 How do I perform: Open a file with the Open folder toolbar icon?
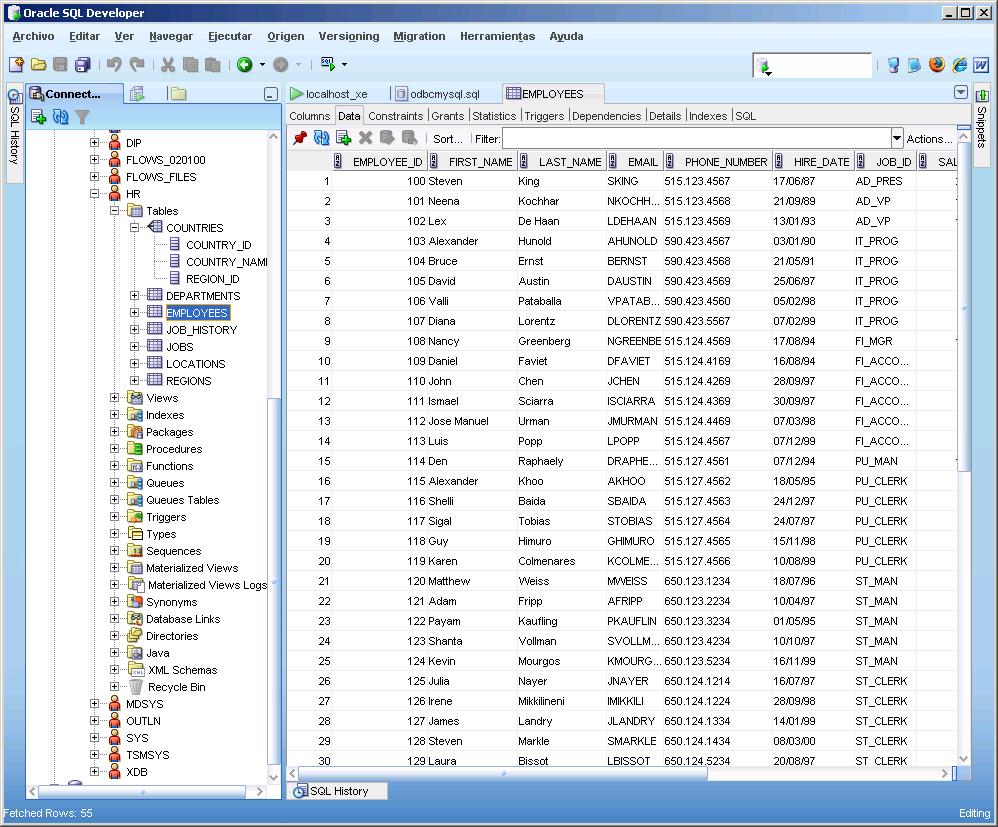click(x=37, y=63)
